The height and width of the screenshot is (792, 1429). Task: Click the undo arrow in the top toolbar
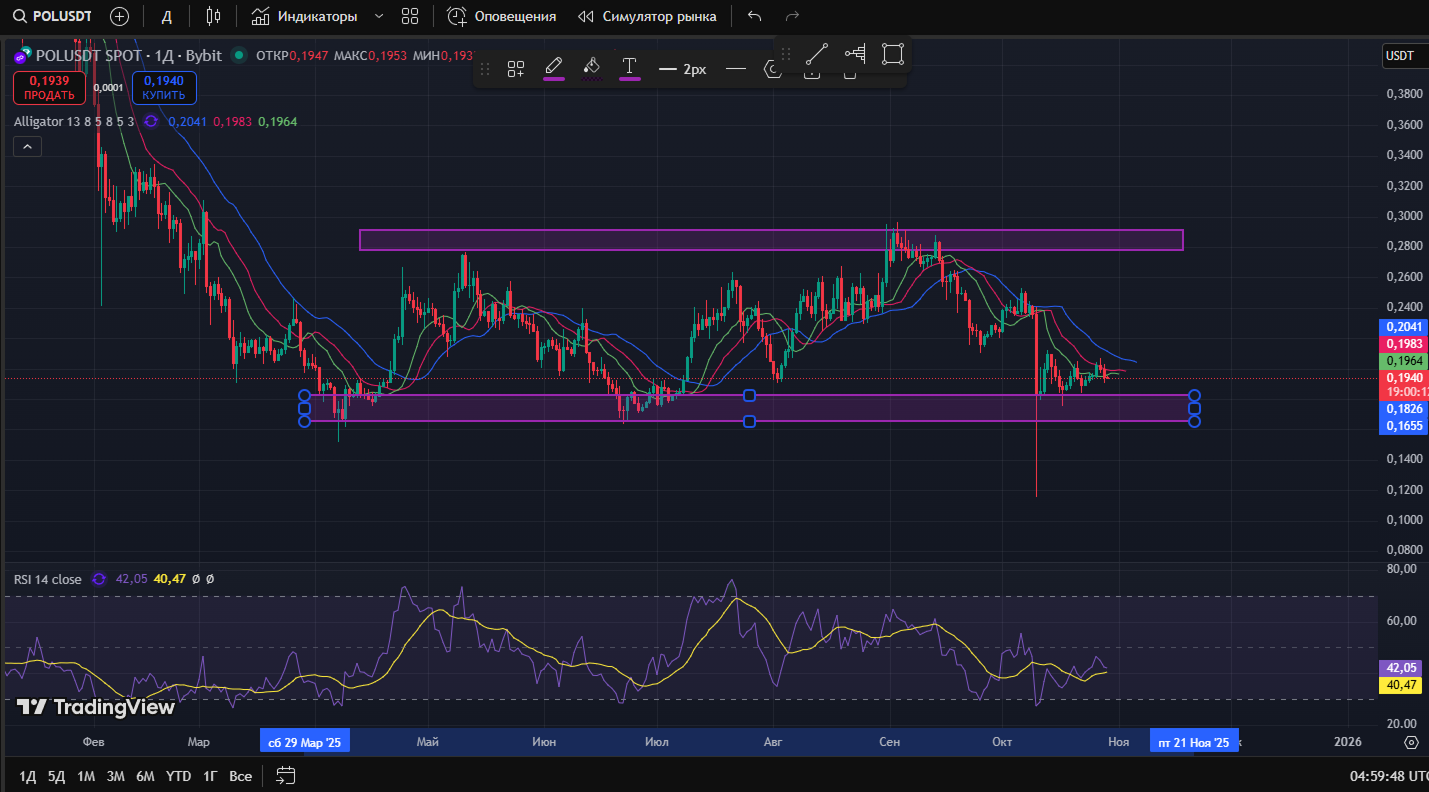(754, 16)
